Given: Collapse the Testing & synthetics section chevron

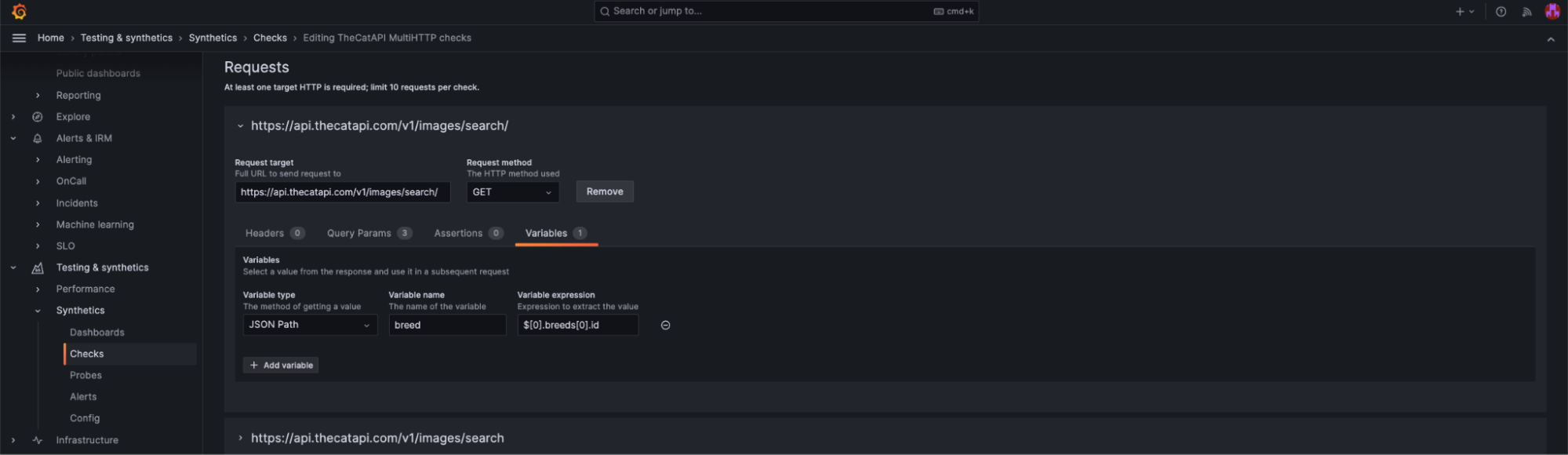Looking at the screenshot, I should [13, 268].
